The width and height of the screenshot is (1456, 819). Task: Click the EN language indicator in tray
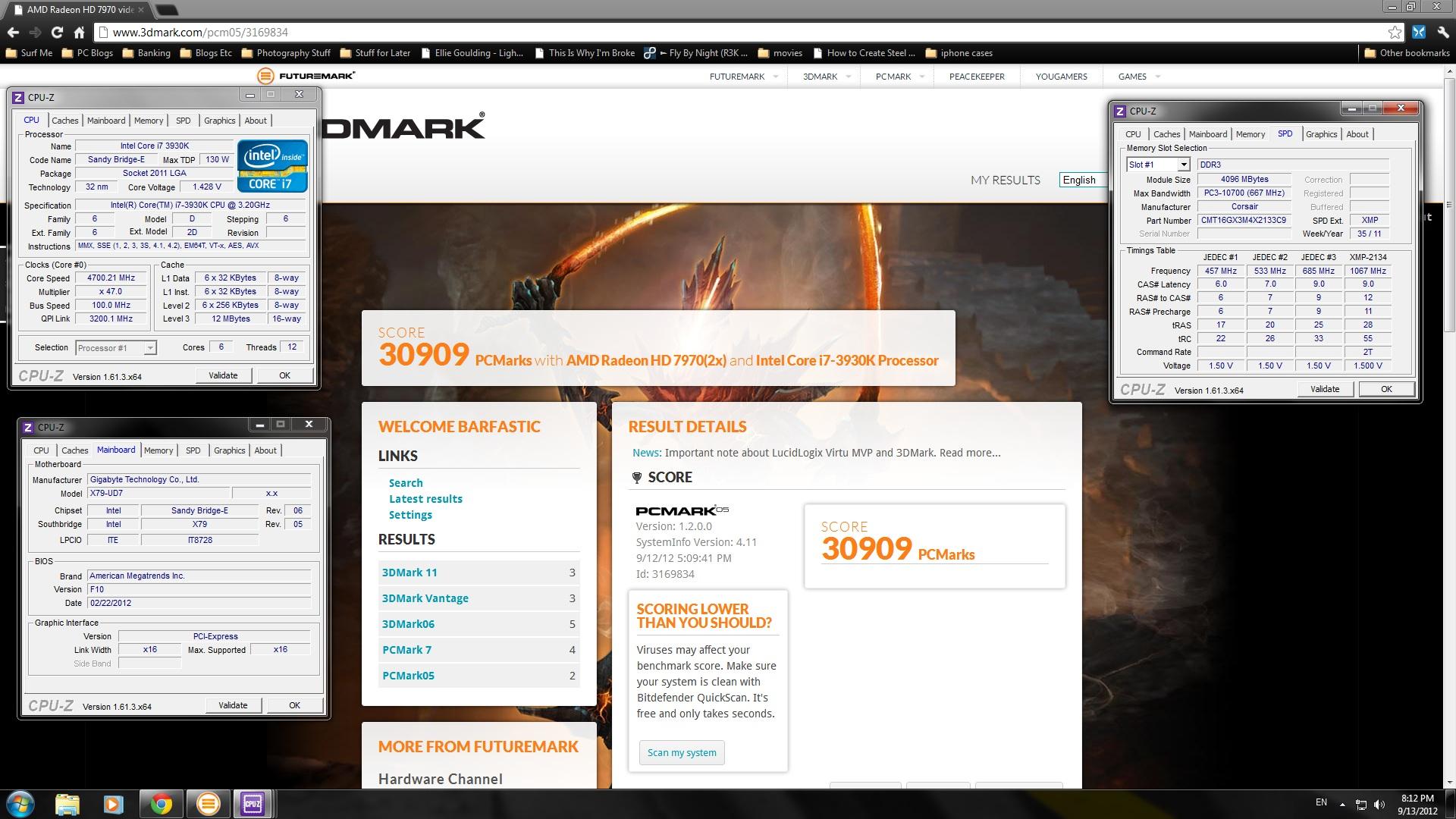(x=1321, y=802)
